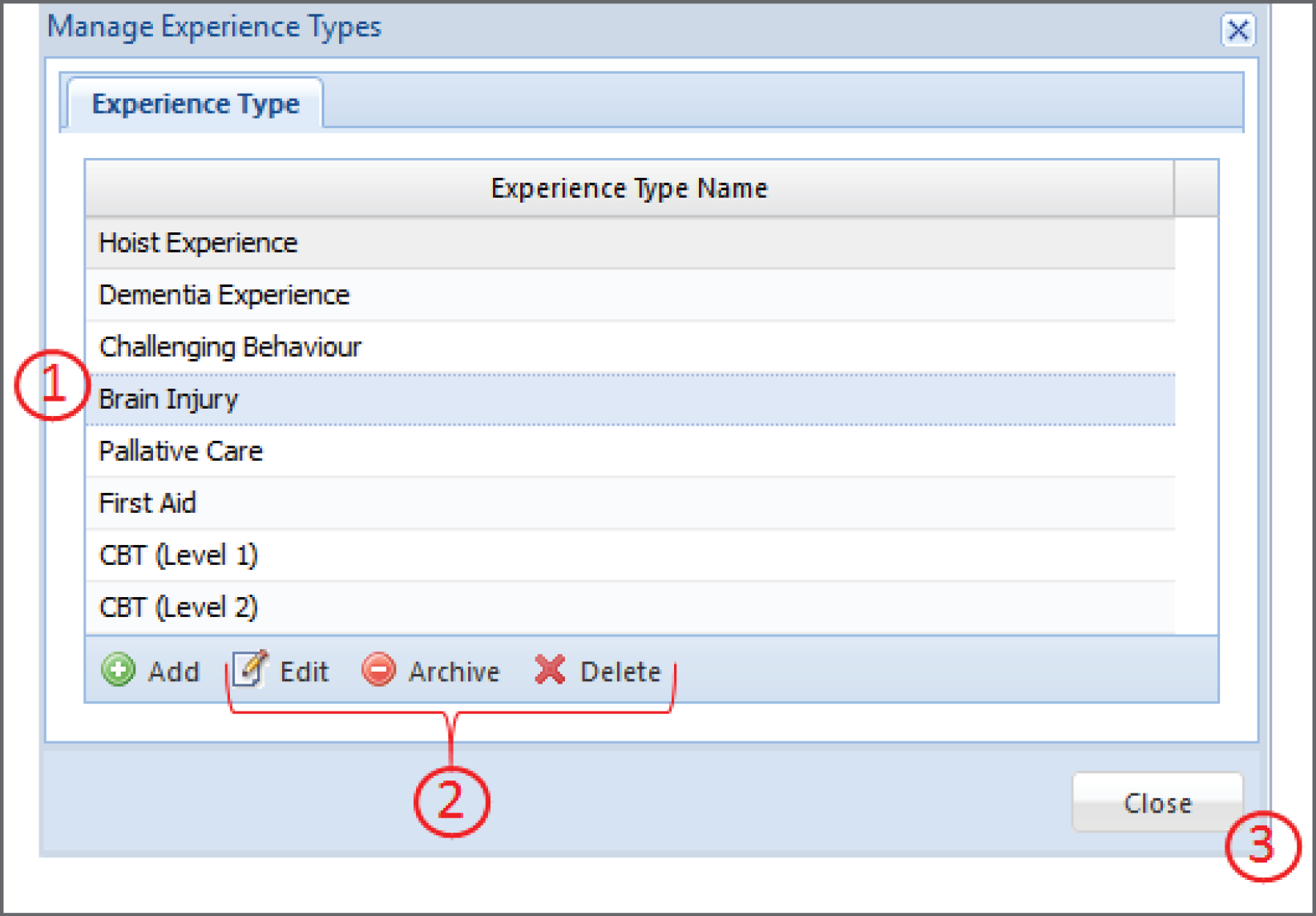This screenshot has height=916, width=1316.
Task: Select the First Aid row
Action: click(630, 503)
